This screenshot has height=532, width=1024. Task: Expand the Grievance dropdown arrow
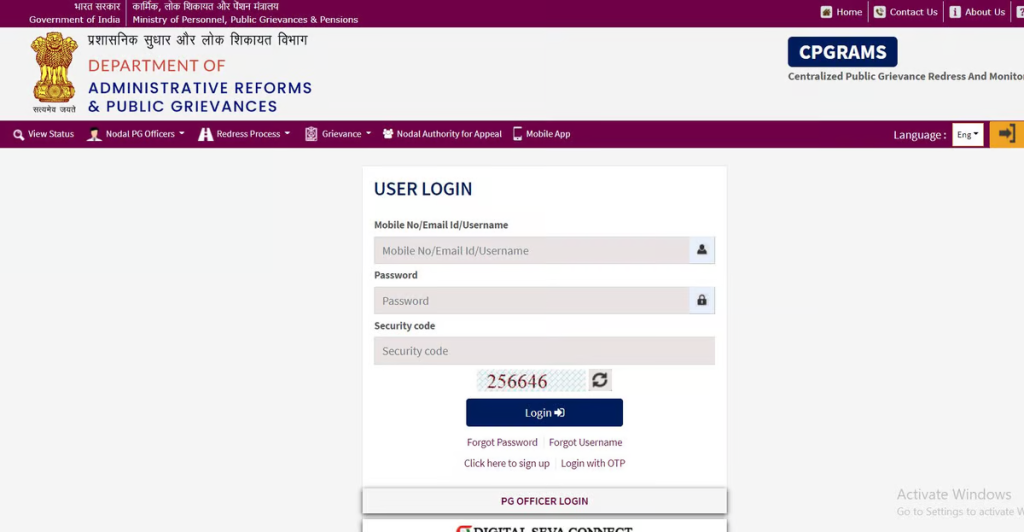(368, 133)
